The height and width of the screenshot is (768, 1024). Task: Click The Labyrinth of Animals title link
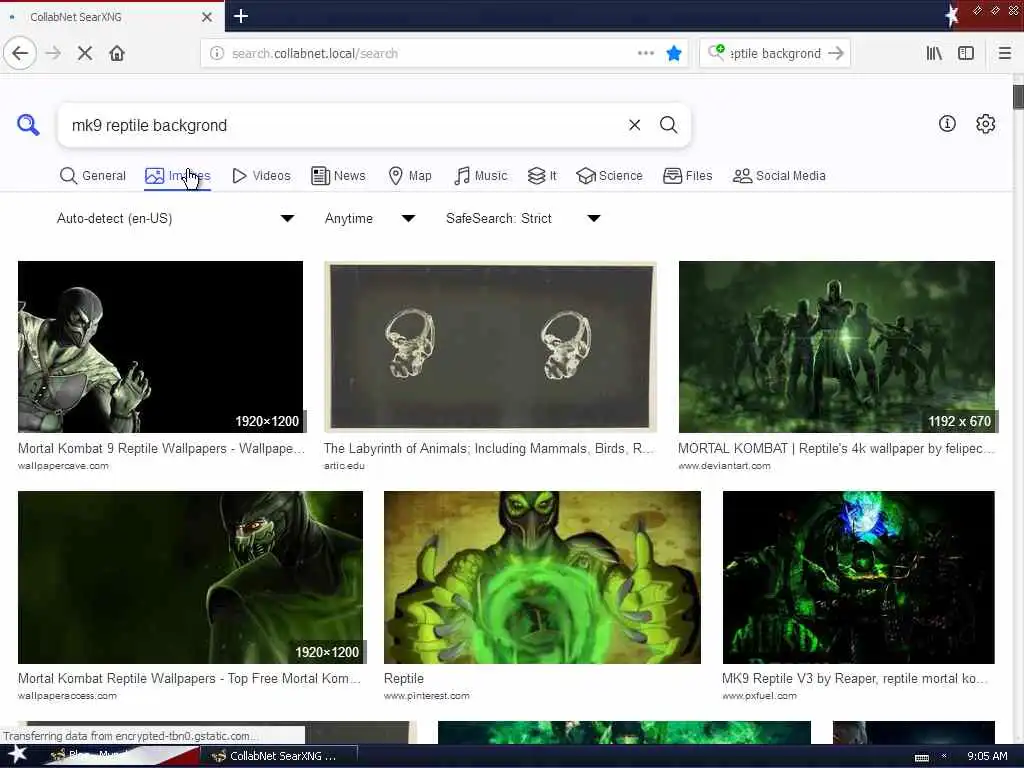488,449
